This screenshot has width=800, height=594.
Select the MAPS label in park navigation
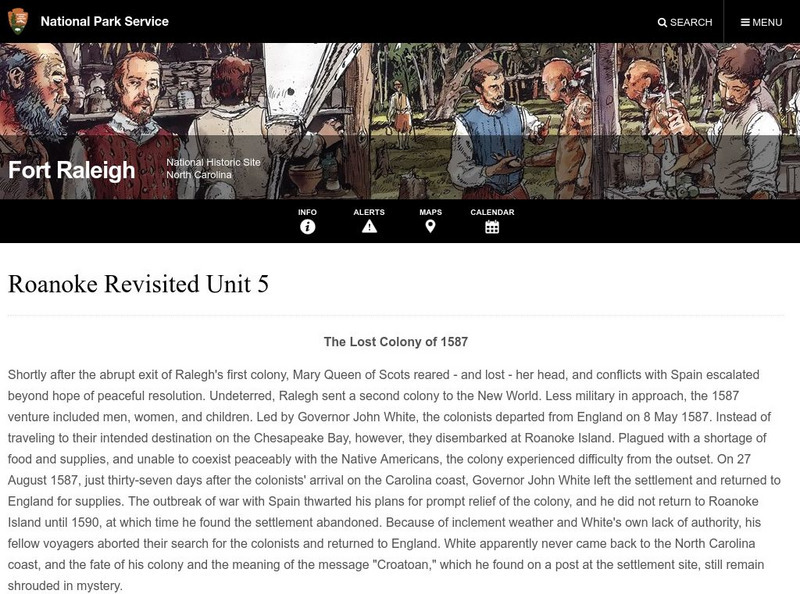(431, 212)
